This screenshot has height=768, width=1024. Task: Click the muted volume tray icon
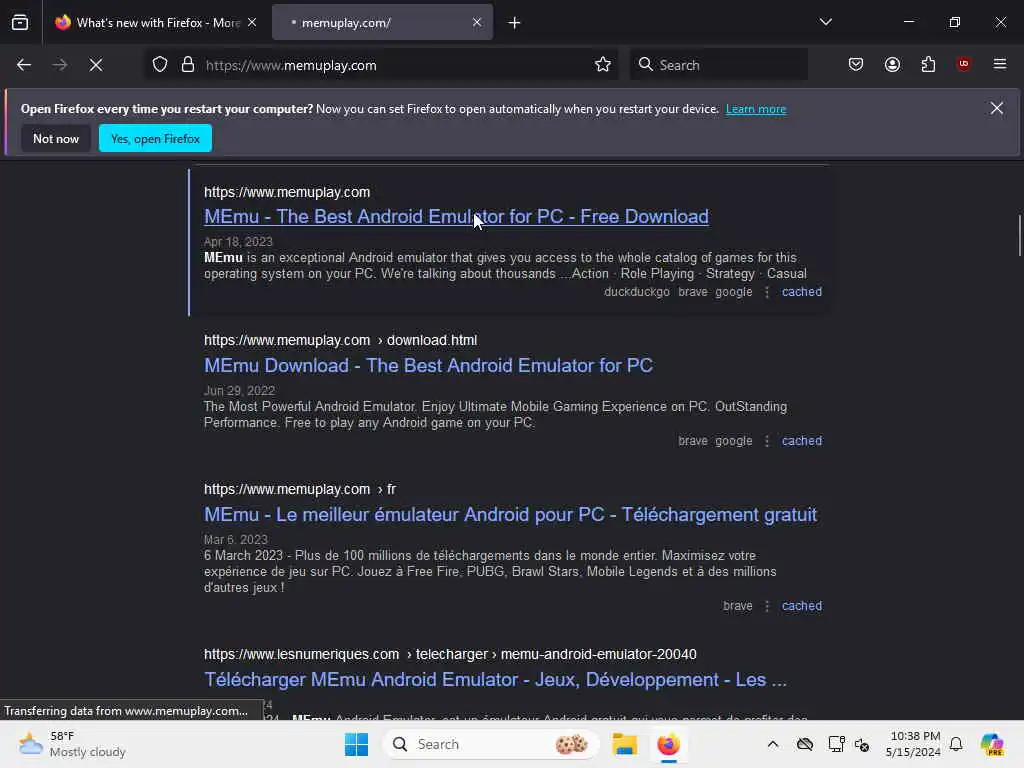pos(862,744)
